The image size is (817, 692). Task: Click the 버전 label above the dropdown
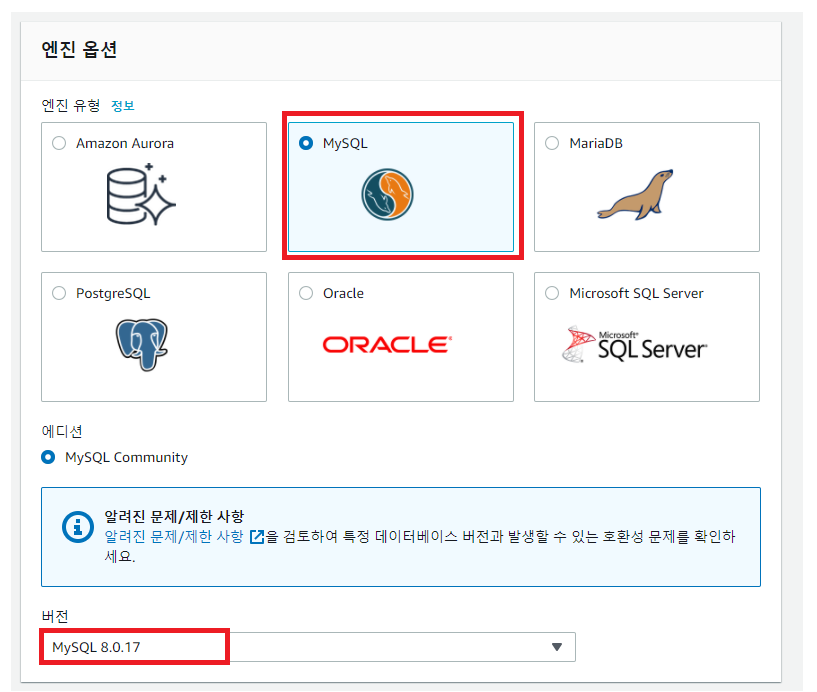tap(55, 616)
